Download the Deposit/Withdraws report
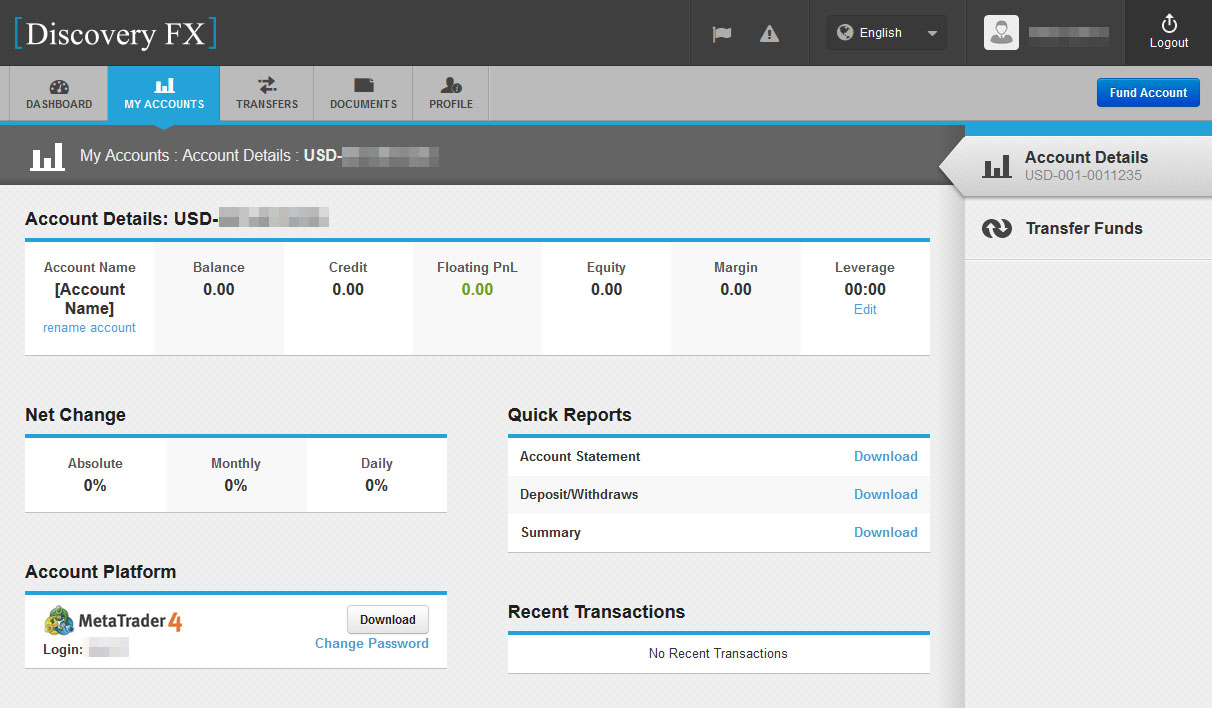This screenshot has width=1212, height=708. point(885,494)
